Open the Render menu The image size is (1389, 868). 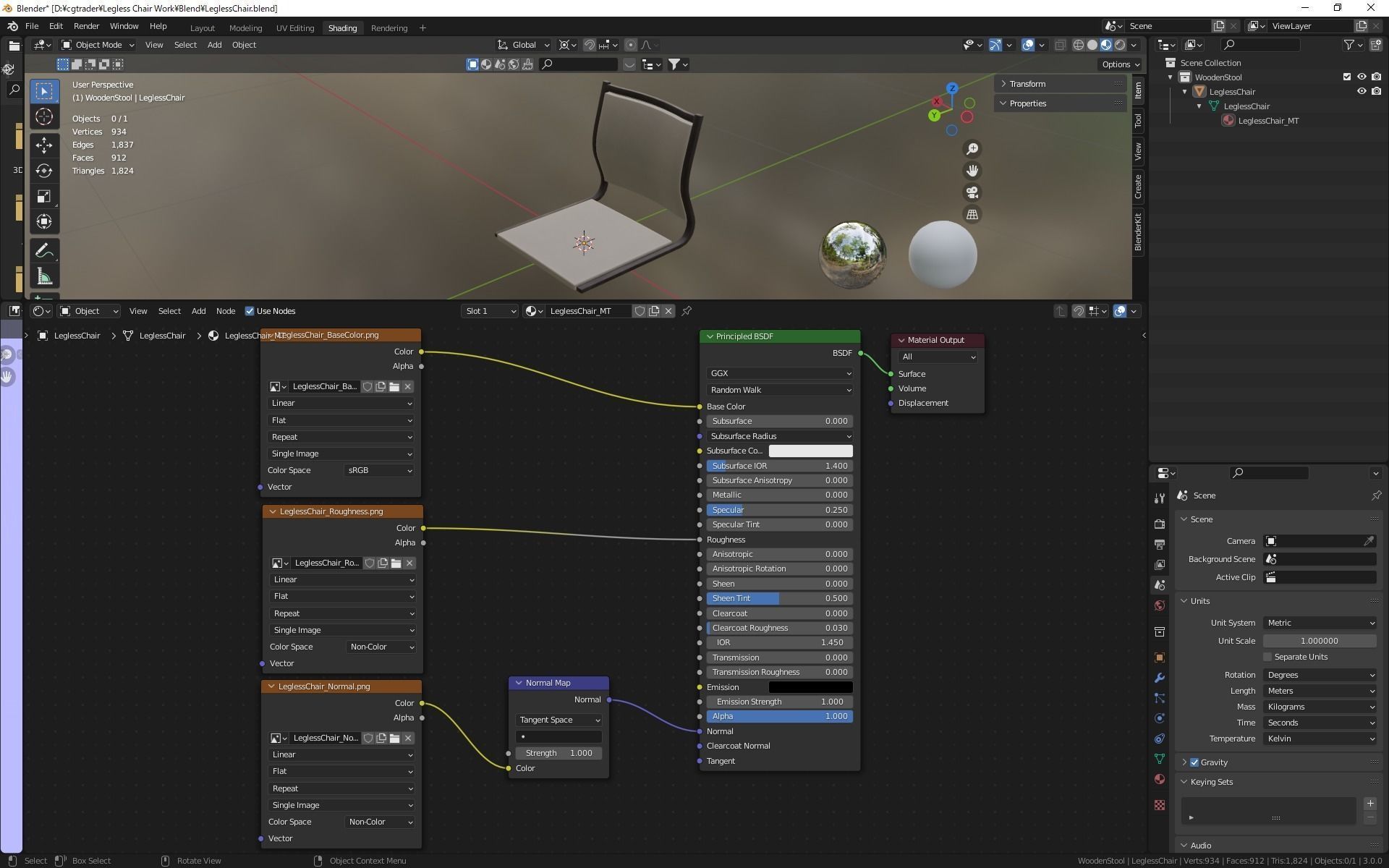[x=86, y=26]
